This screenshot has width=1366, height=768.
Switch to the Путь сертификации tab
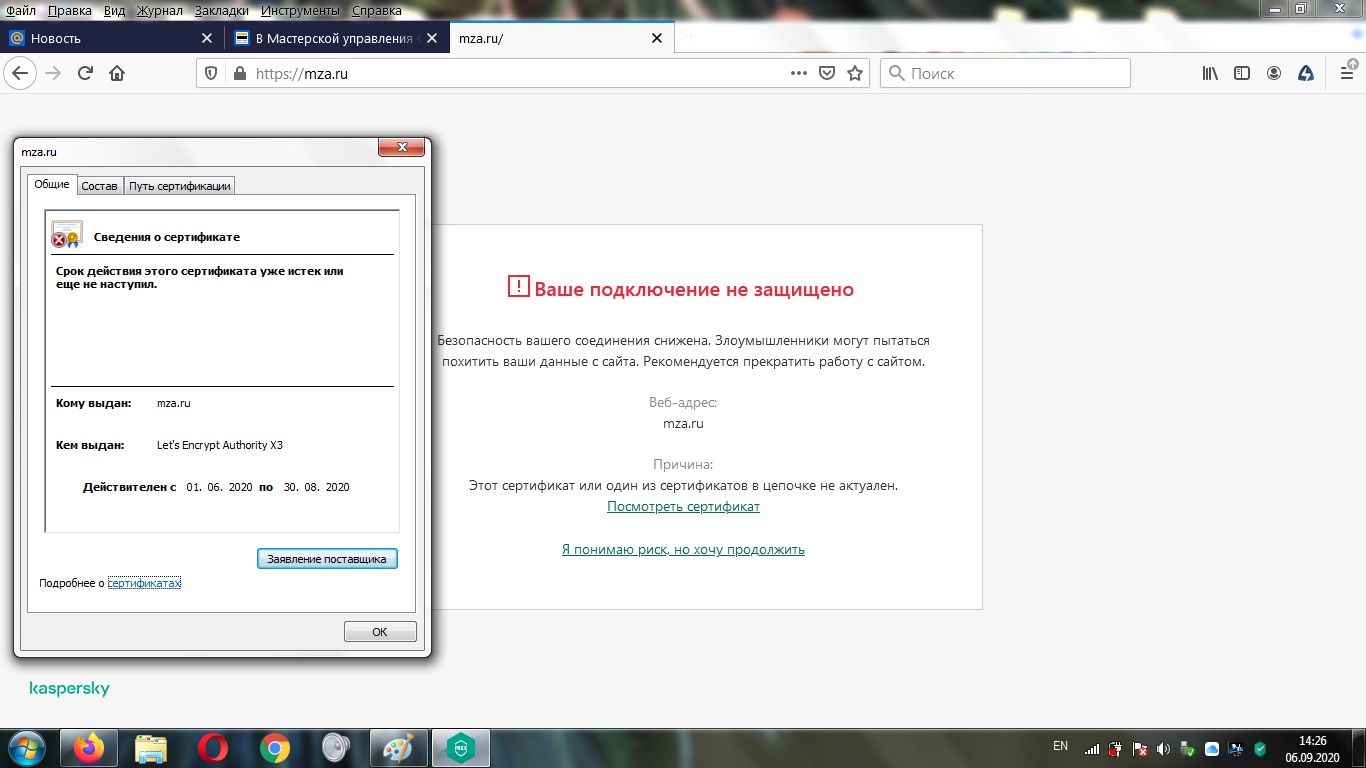point(180,186)
